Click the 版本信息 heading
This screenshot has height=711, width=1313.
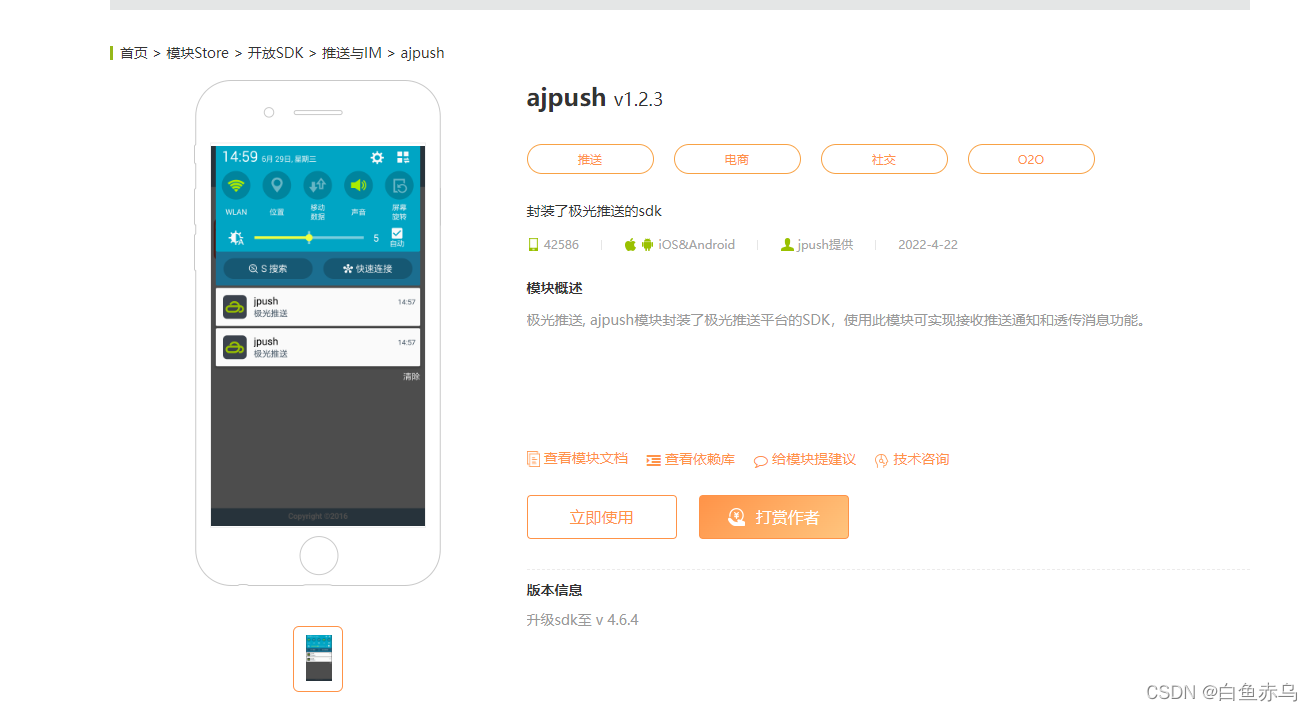point(555,590)
